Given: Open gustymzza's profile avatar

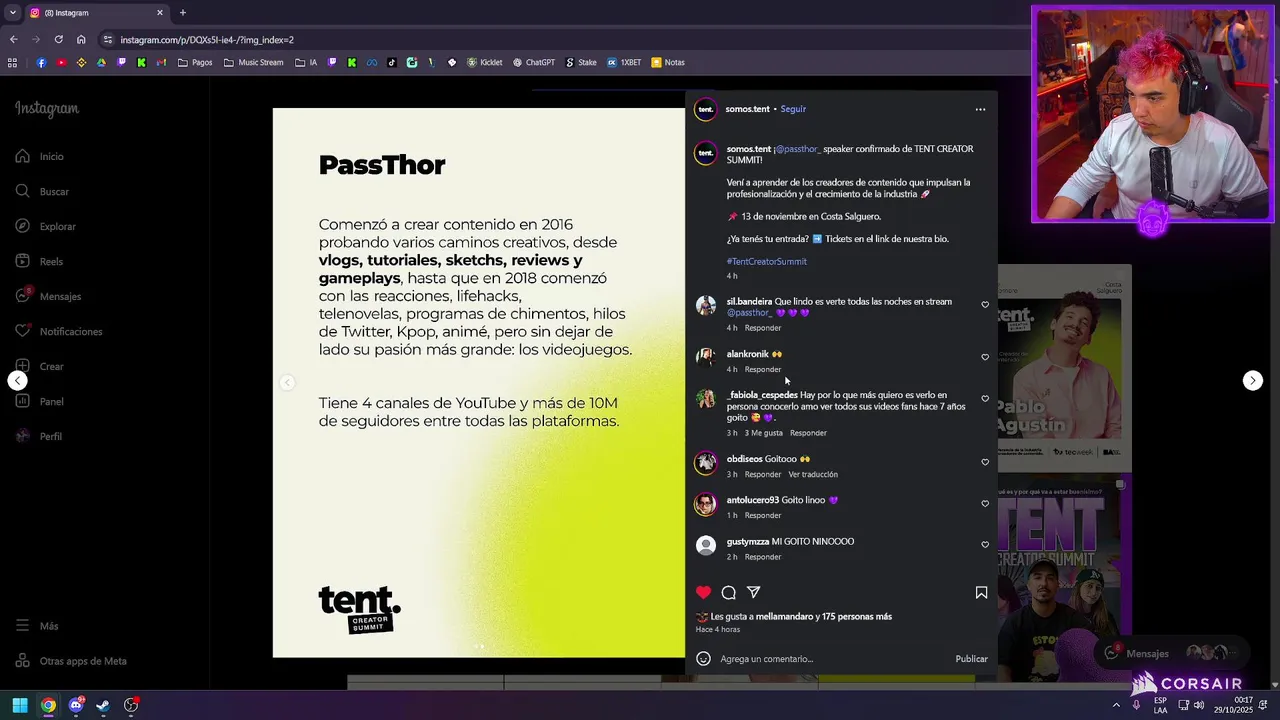Looking at the screenshot, I should pos(706,546).
